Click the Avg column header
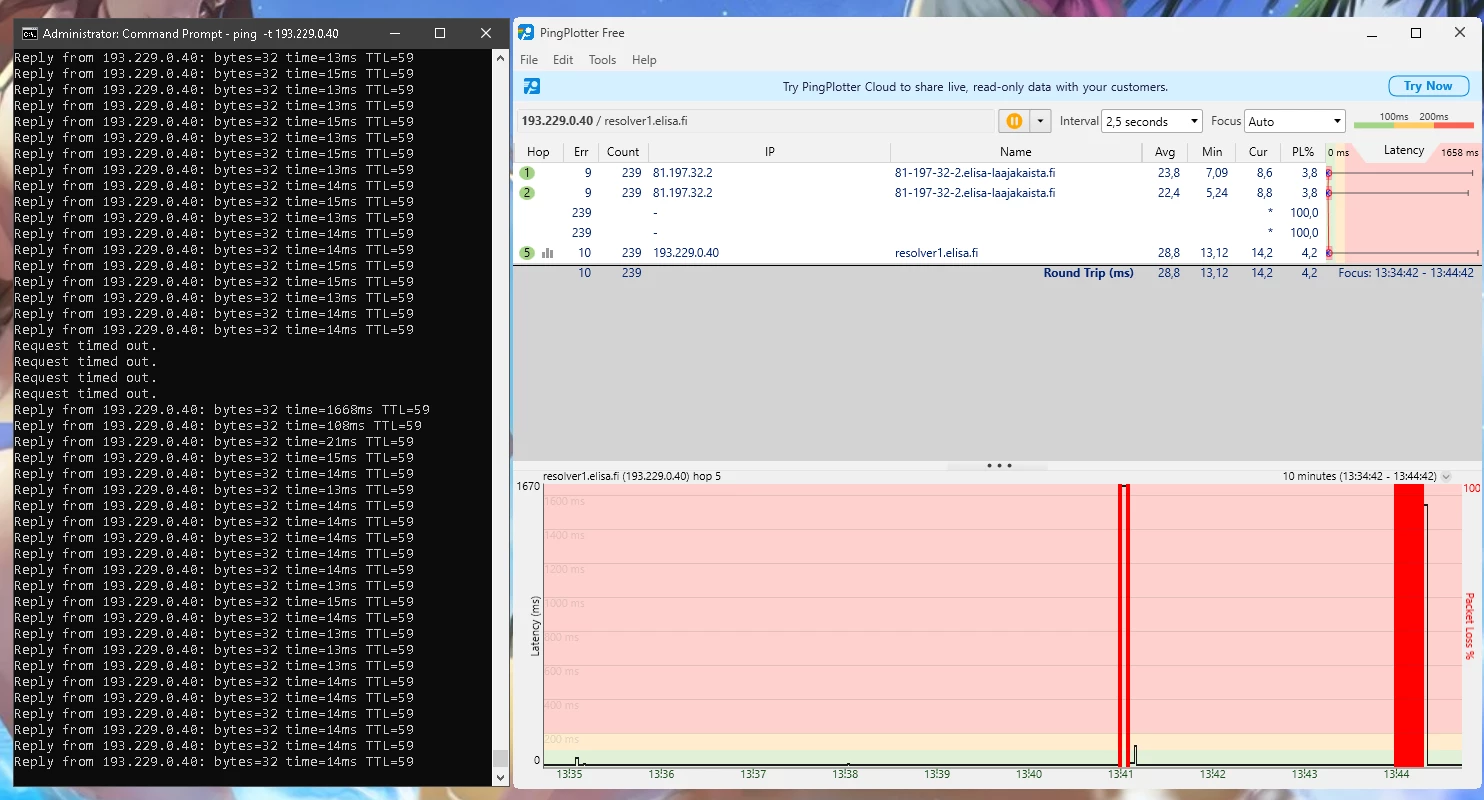 [x=1165, y=152]
